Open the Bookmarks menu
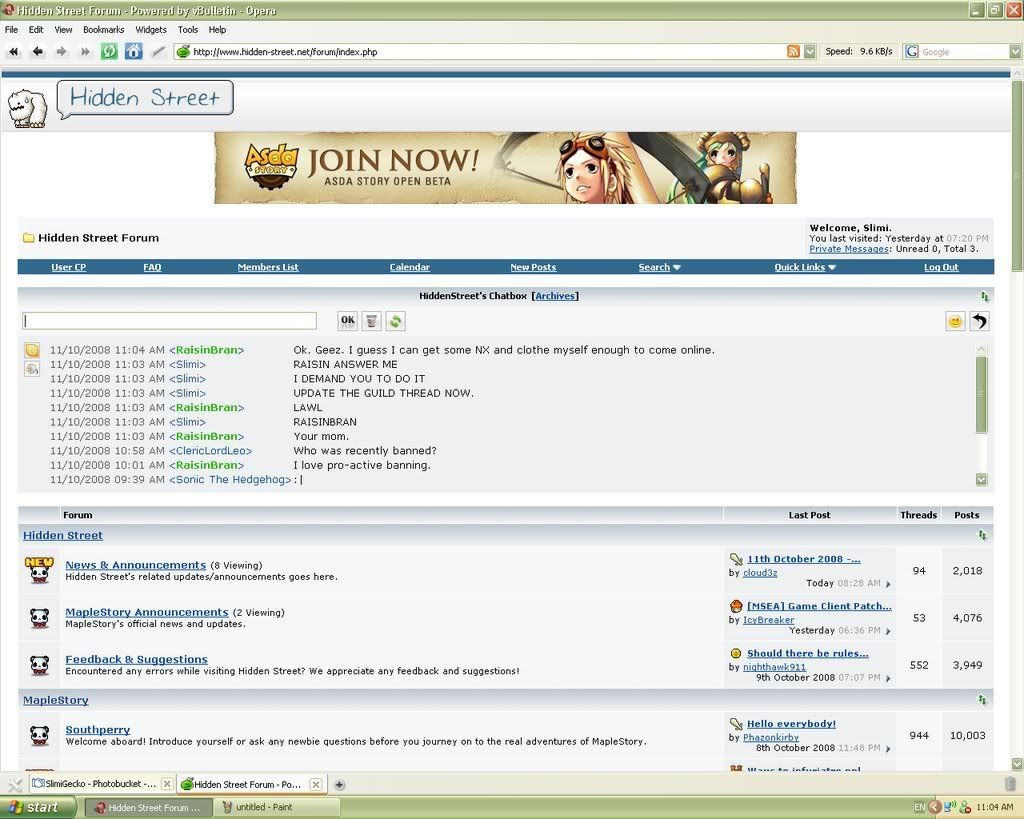 (104, 29)
